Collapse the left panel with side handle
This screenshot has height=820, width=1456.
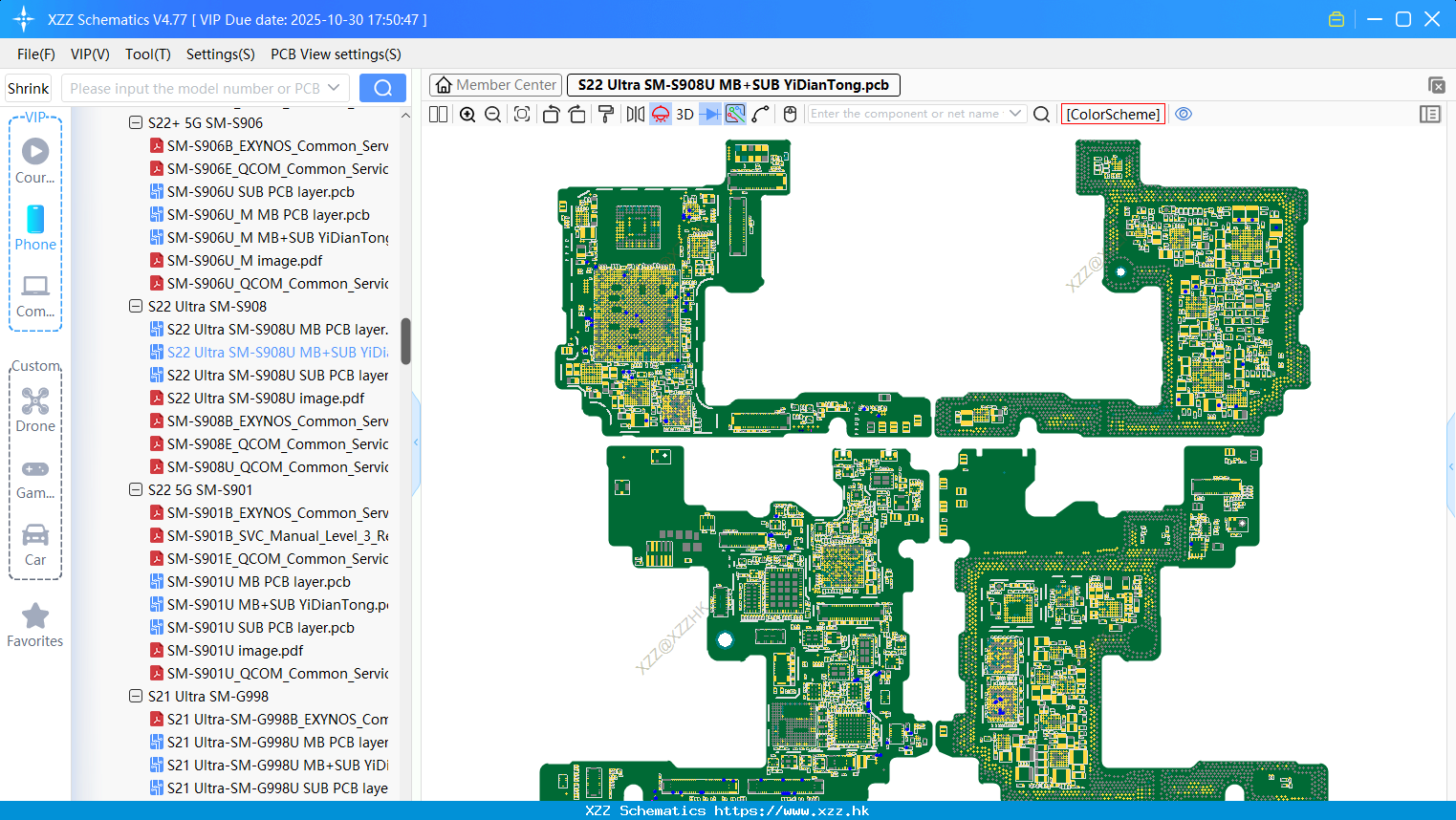click(416, 442)
